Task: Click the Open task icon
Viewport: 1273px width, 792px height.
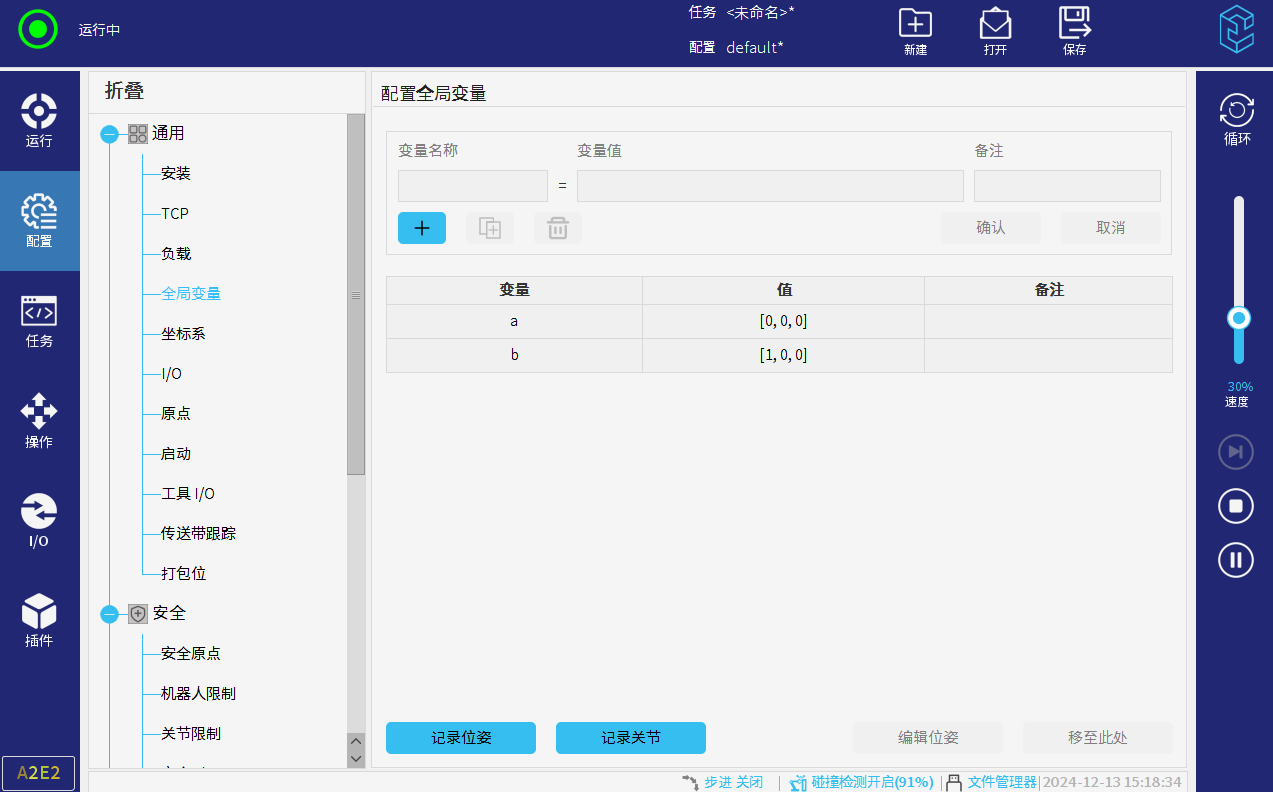Action: tap(995, 24)
